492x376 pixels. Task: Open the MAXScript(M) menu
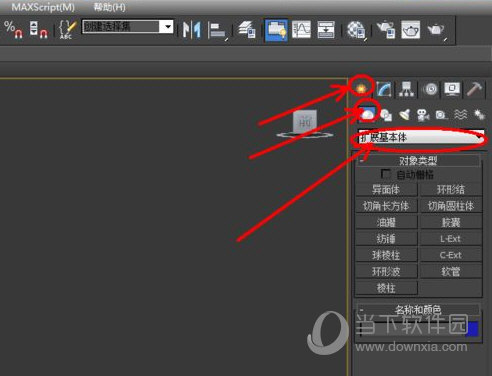tap(43, 7)
